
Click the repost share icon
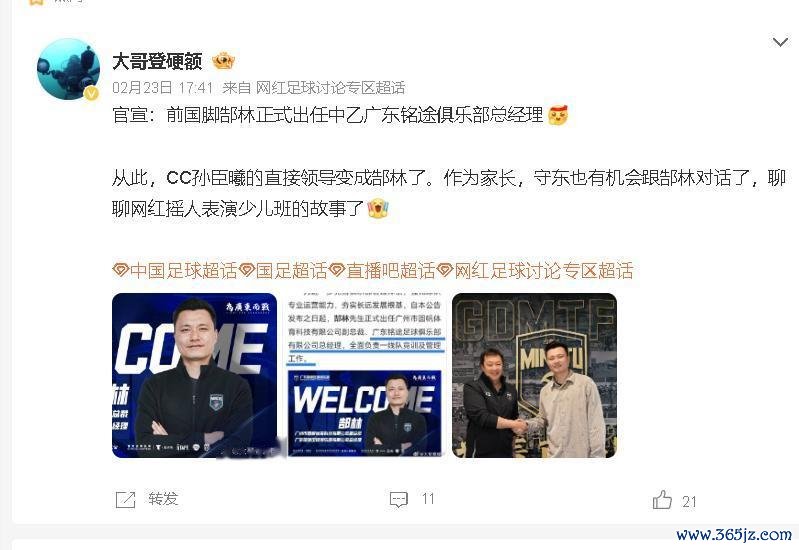pos(125,500)
